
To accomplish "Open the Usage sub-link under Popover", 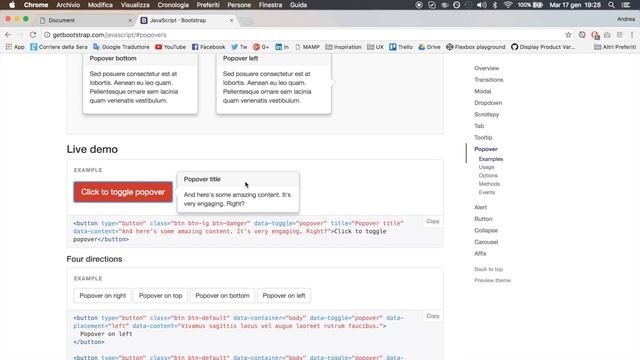I will (486, 167).
